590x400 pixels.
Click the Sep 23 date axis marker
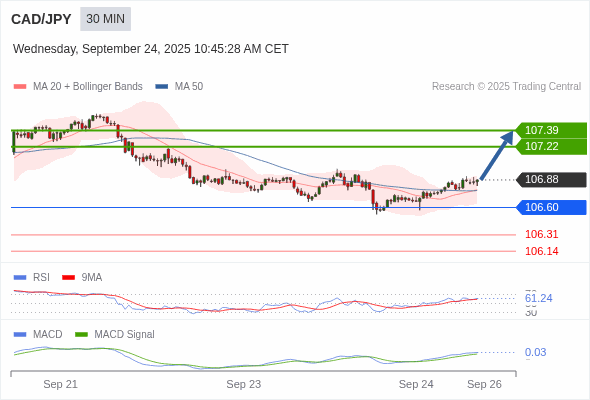coord(243,384)
